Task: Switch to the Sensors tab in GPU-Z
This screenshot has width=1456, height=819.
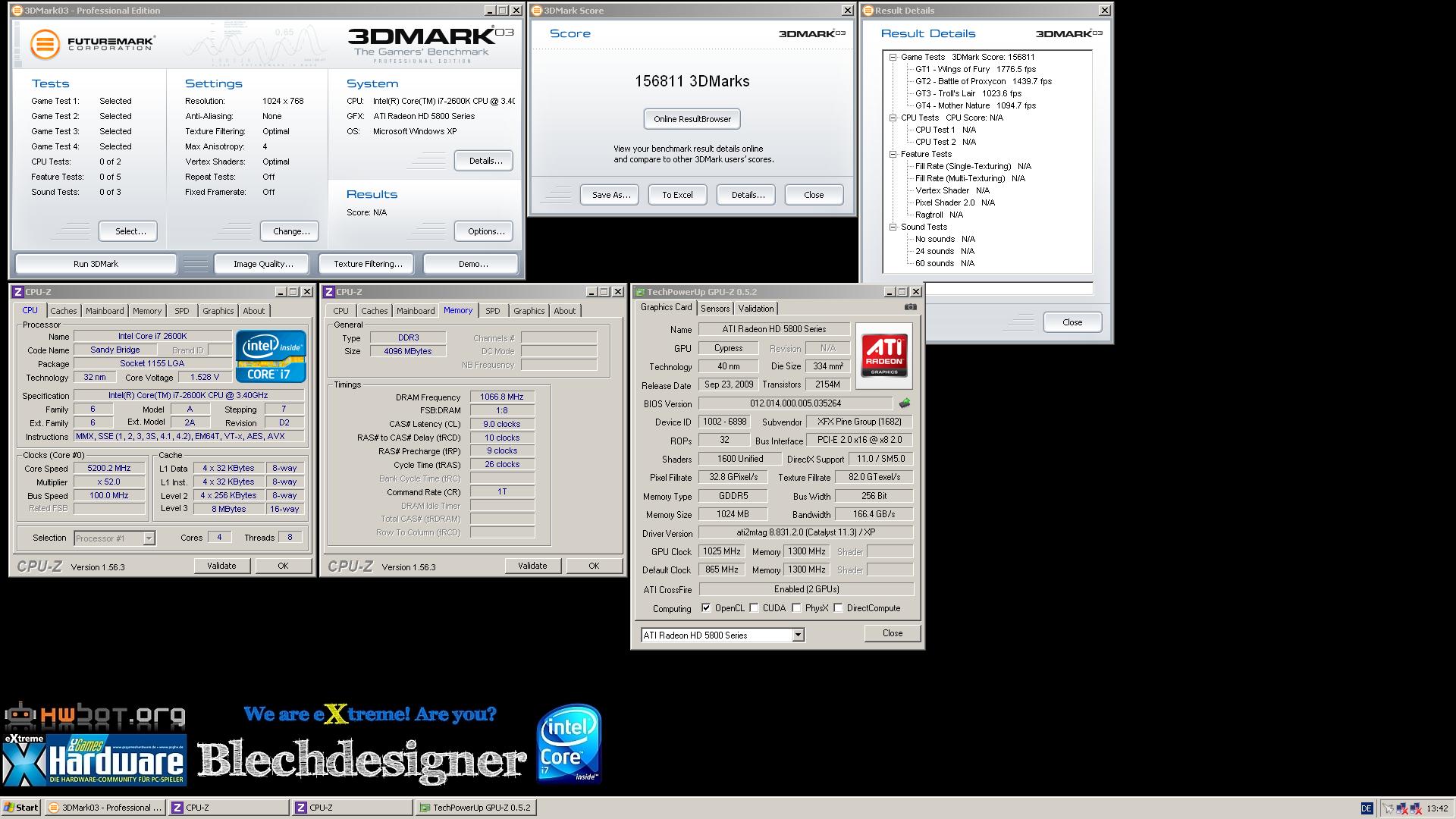Action: tap(714, 309)
